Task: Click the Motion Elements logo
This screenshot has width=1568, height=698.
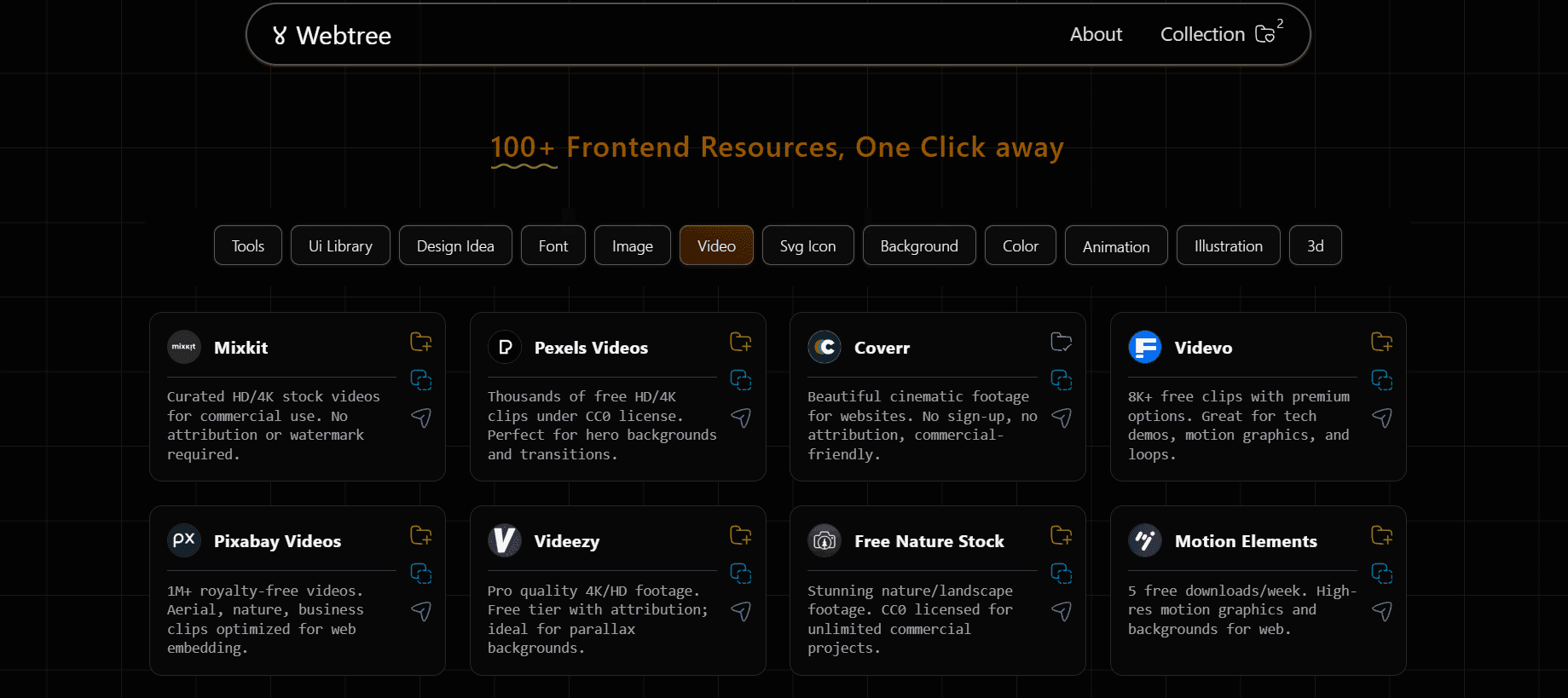Action: tap(1145, 540)
